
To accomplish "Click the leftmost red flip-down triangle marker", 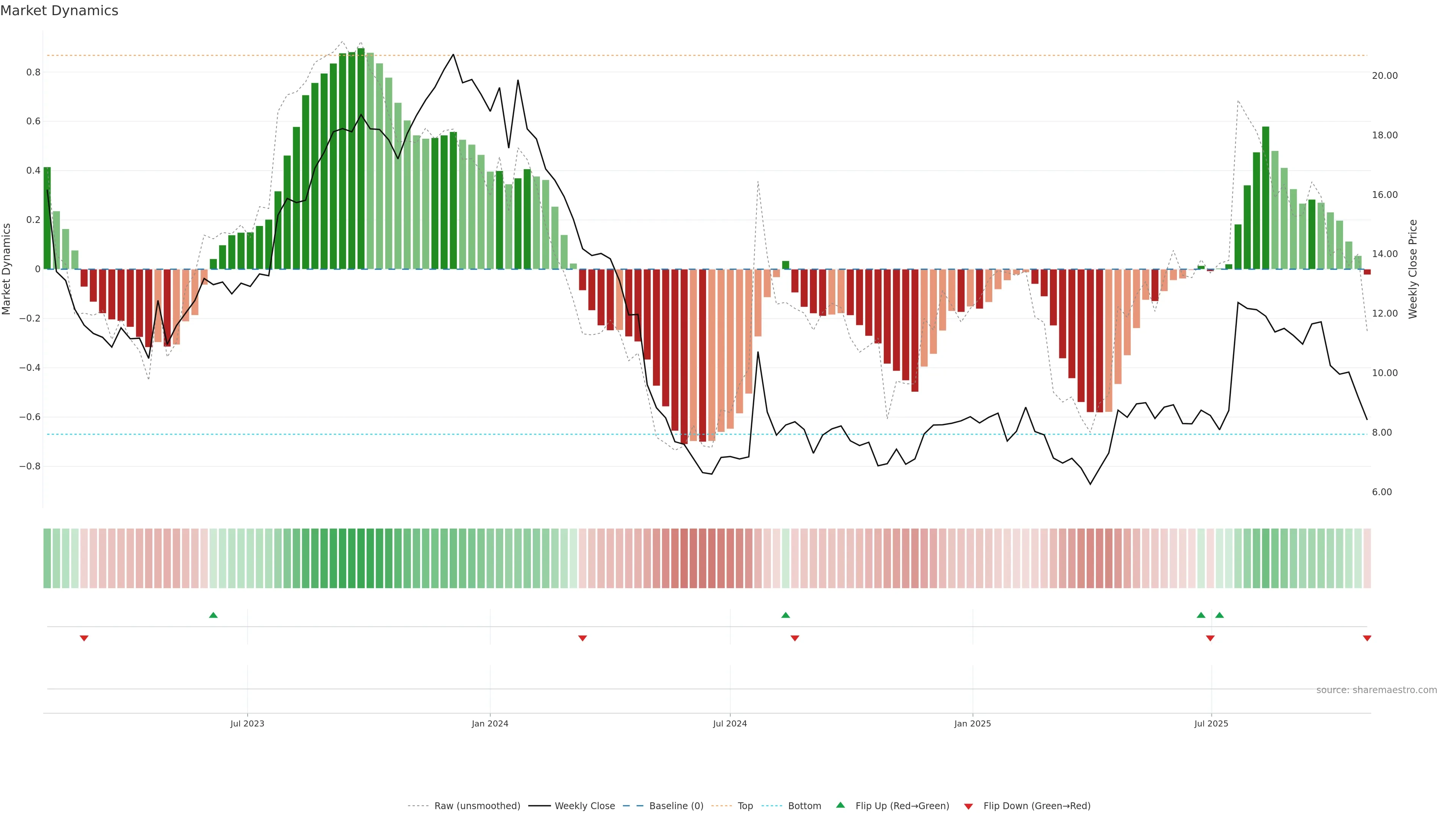I will tap(84, 638).
